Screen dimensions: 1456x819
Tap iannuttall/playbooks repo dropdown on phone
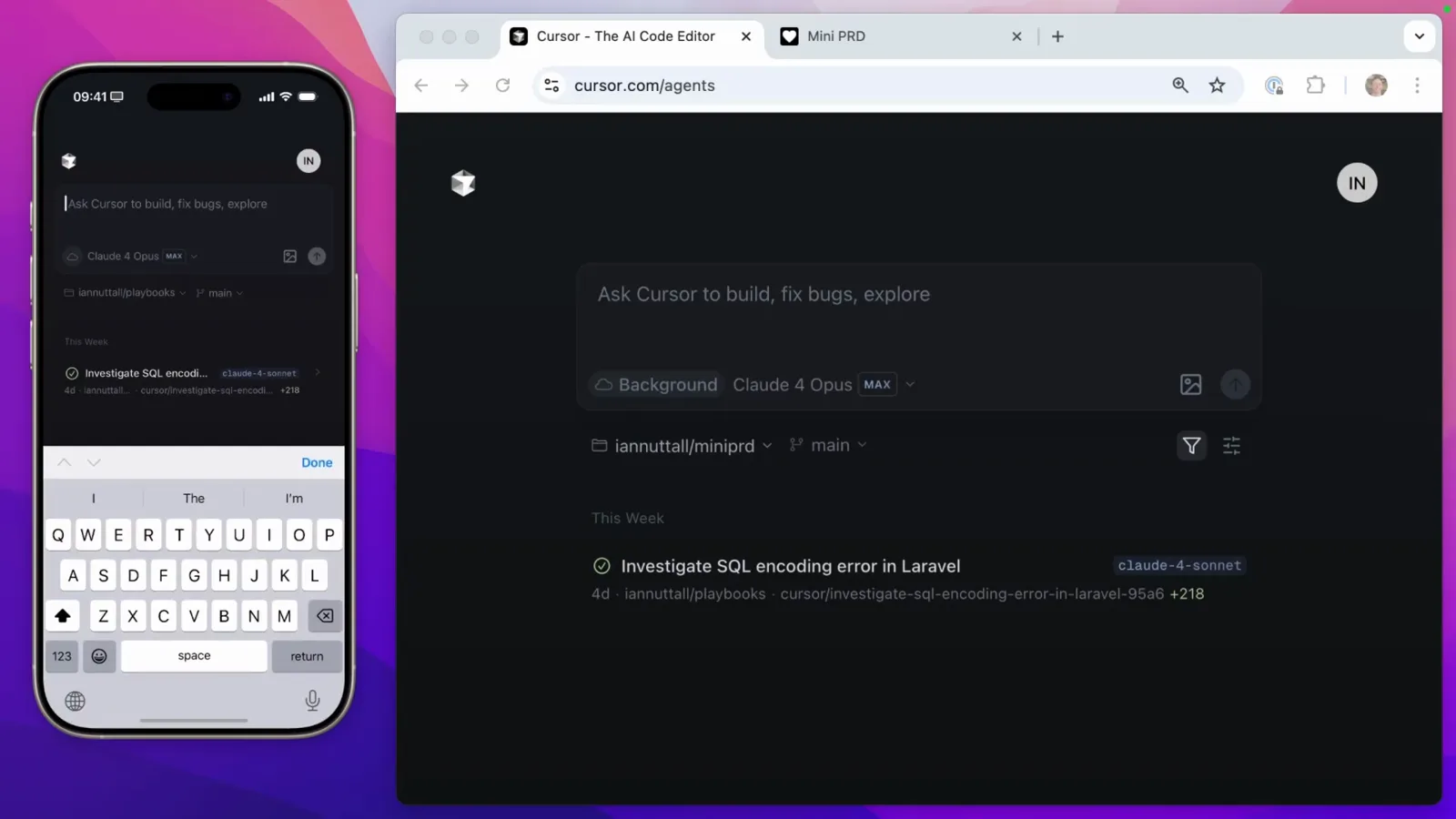tap(126, 293)
